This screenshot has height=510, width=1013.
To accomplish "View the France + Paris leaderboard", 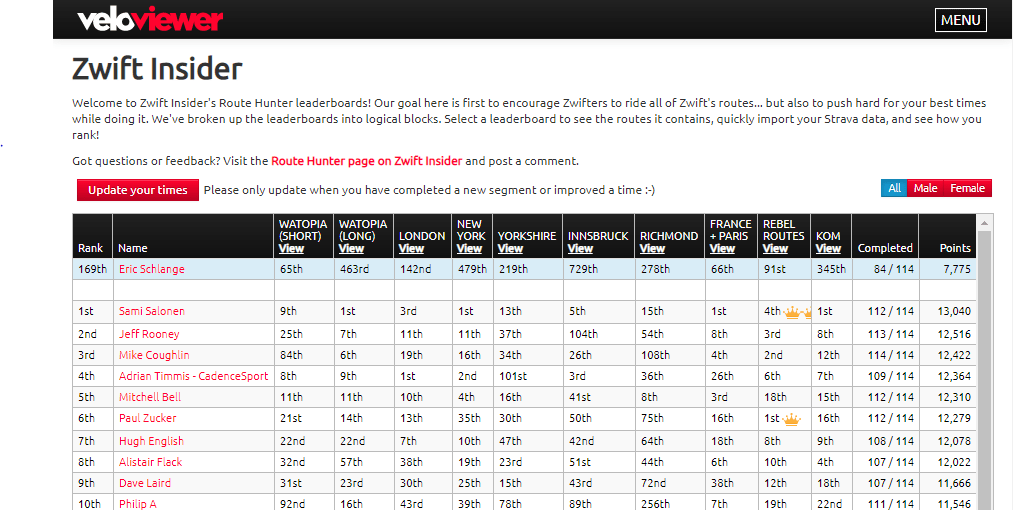I will point(722,248).
